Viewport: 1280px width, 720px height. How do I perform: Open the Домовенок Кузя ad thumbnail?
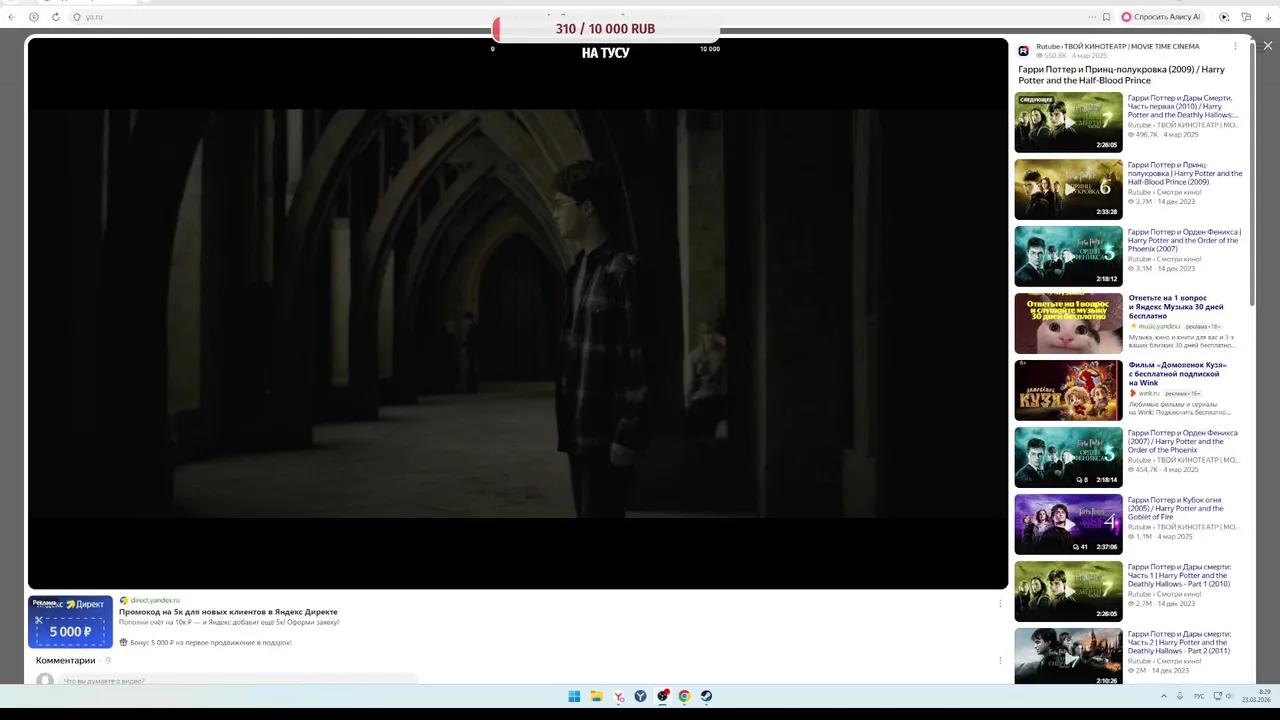(1068, 390)
